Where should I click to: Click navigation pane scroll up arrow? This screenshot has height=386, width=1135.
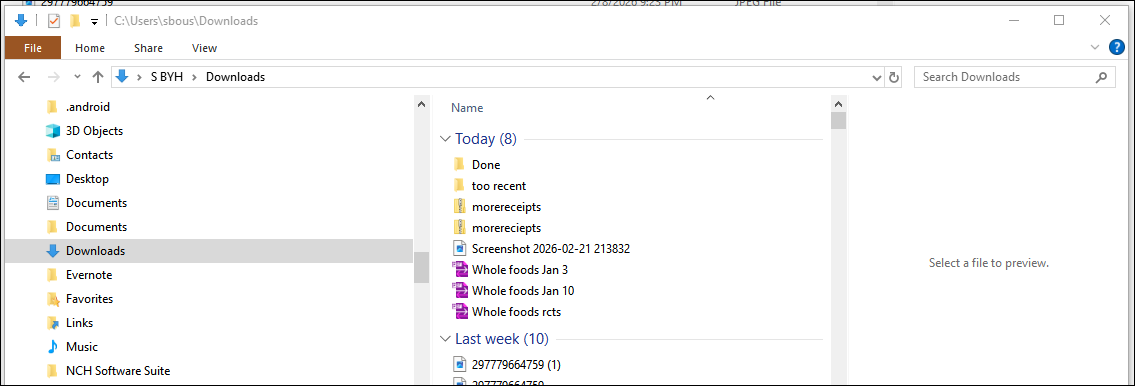[x=421, y=105]
